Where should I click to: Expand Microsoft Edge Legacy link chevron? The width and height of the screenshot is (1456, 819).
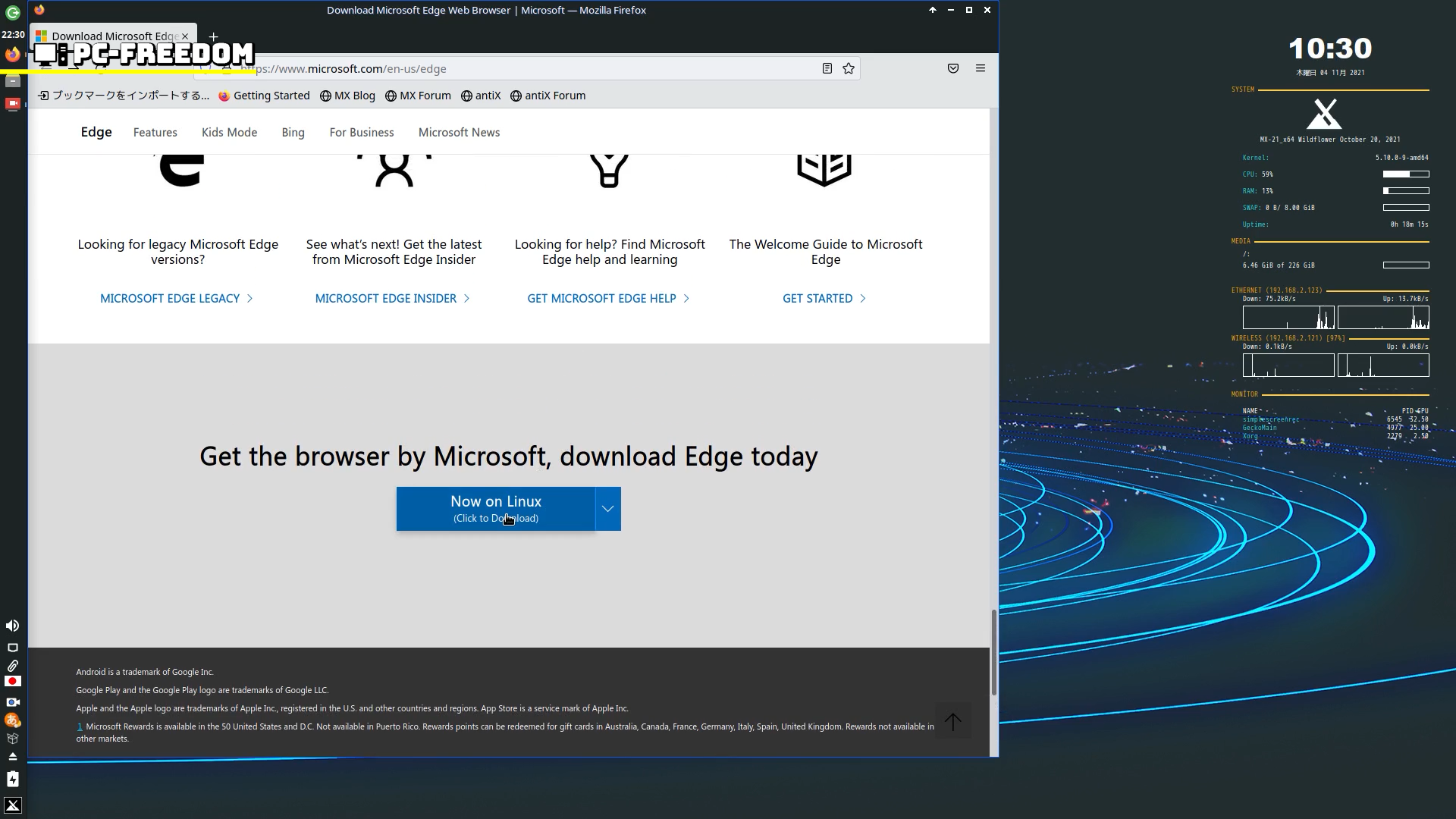tap(250, 299)
